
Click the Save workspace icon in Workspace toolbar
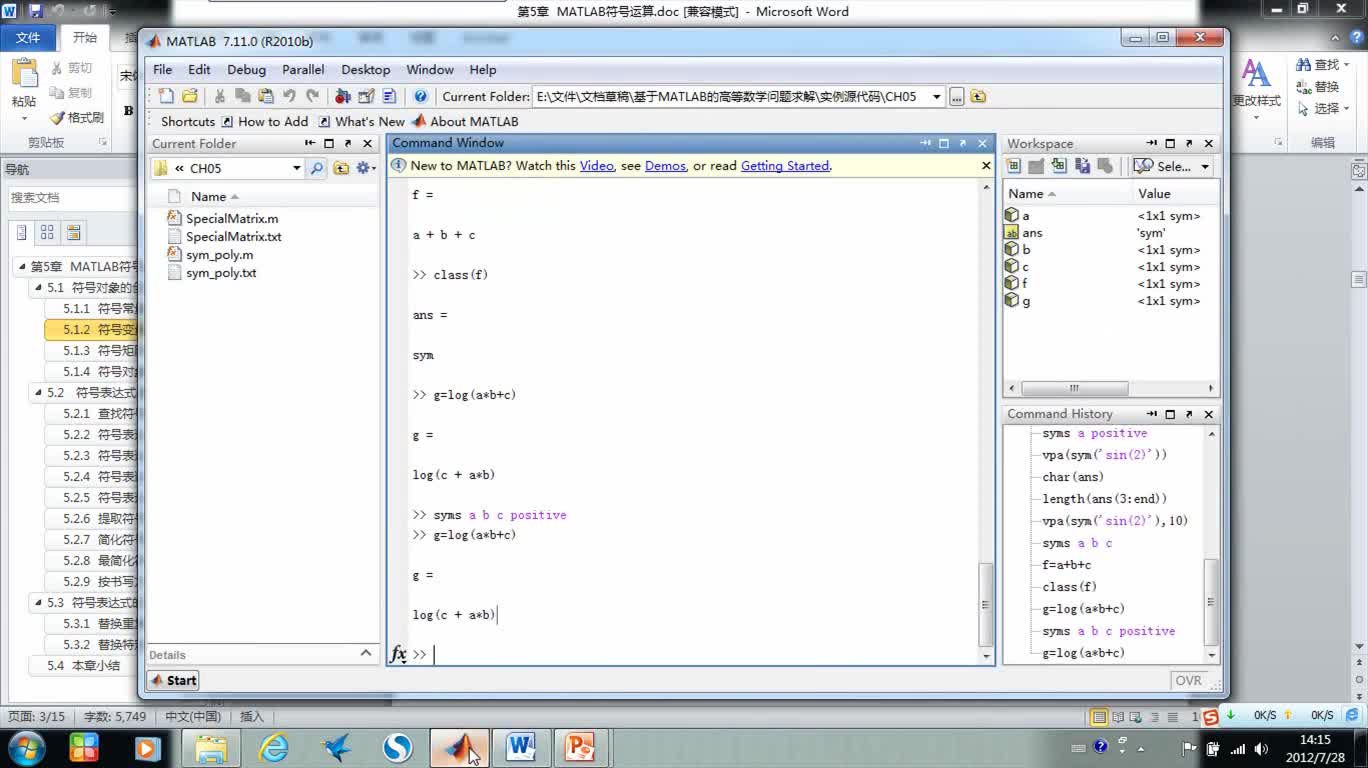coord(1082,166)
